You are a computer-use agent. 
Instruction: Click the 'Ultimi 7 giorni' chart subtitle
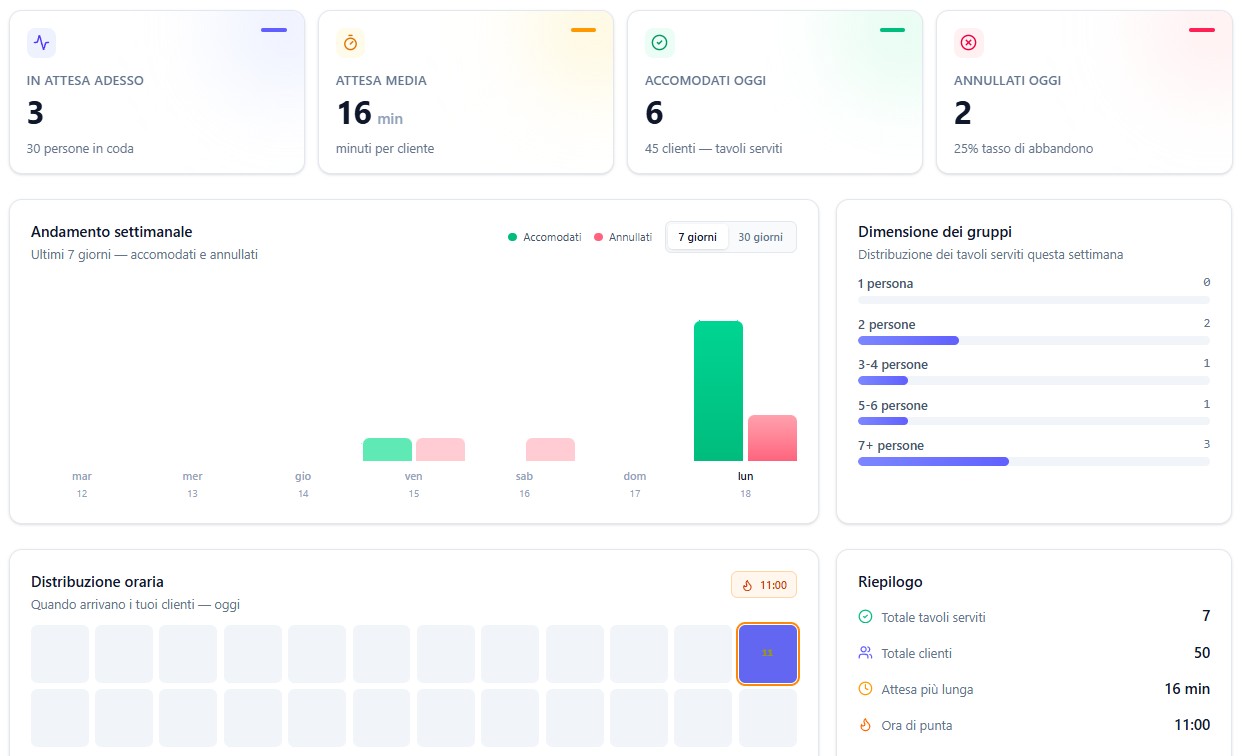(145, 255)
